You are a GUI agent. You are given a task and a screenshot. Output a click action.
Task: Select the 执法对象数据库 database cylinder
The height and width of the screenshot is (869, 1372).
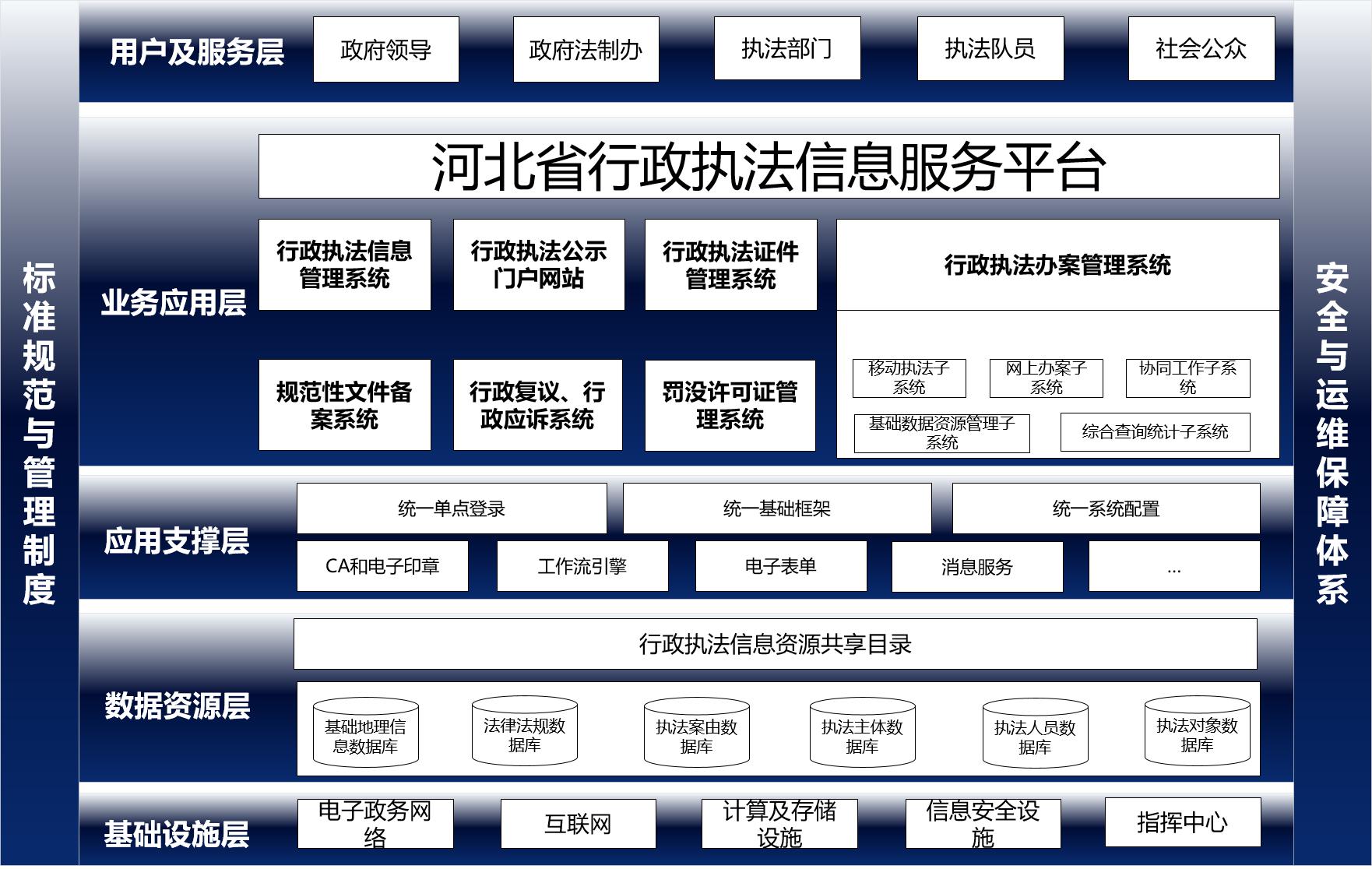1197,733
